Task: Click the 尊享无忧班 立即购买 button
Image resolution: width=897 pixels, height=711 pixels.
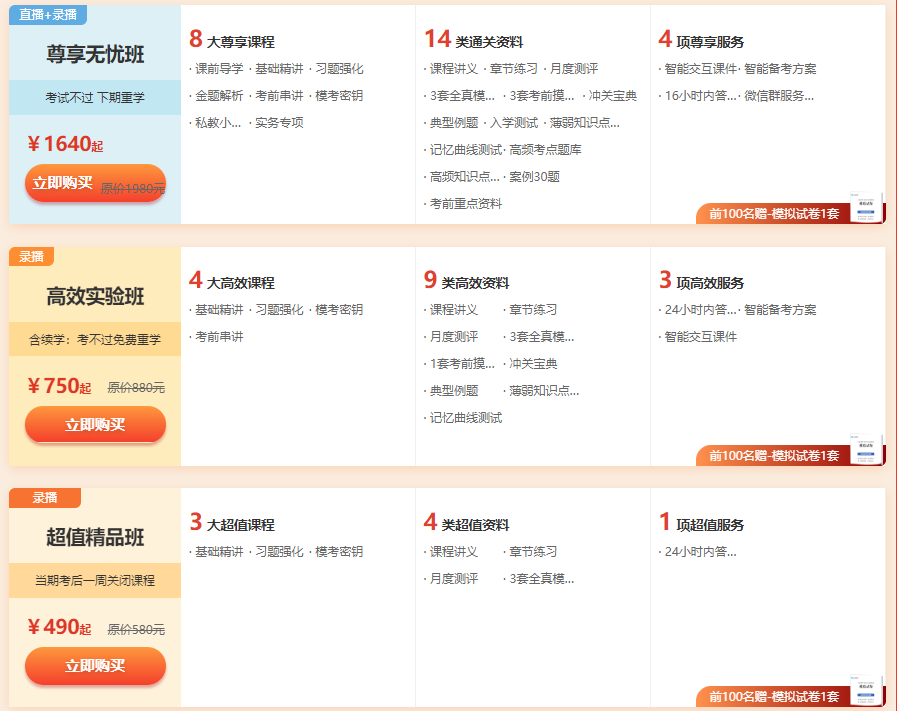Action: coord(95,184)
